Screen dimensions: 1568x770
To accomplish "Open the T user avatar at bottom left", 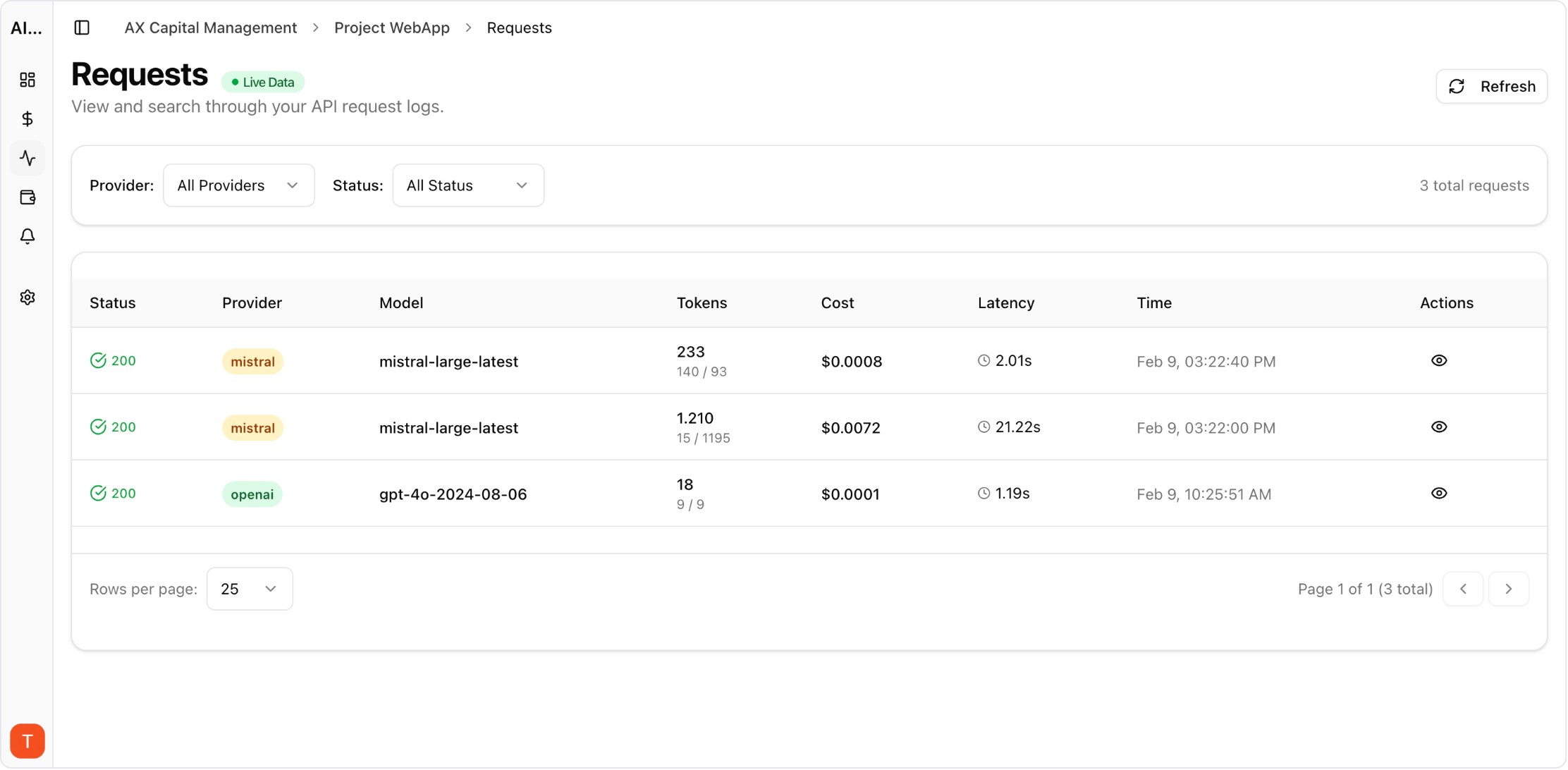I will [x=27, y=740].
